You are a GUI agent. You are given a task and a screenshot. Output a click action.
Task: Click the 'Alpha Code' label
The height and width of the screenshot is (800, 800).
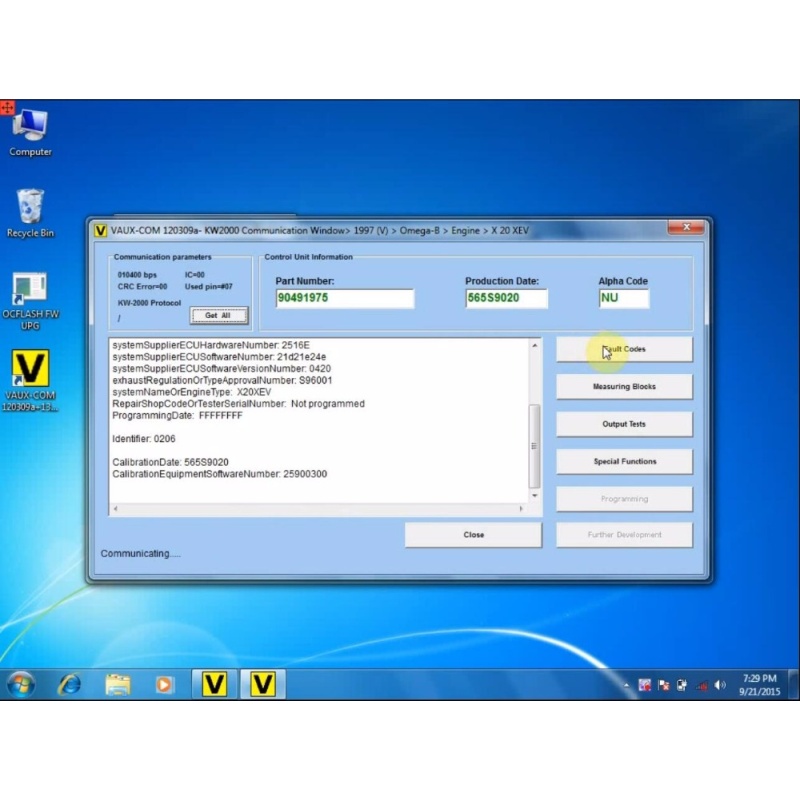point(623,281)
